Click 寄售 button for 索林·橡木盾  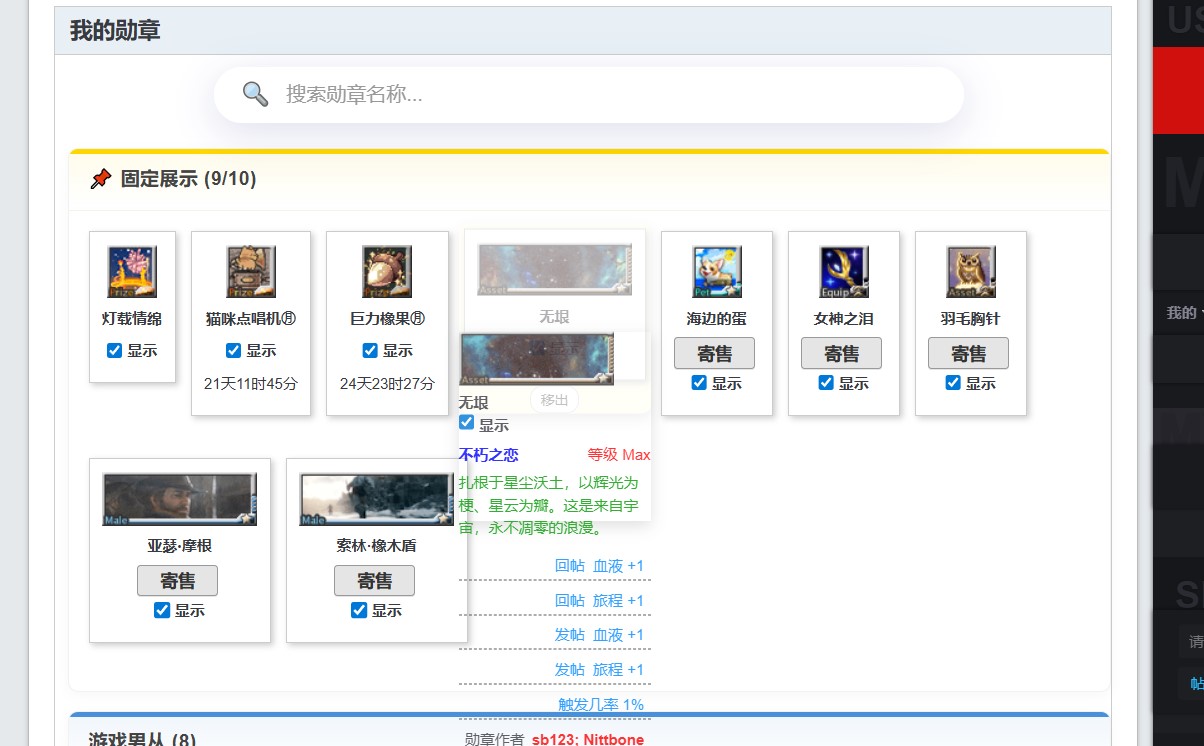tap(374, 581)
